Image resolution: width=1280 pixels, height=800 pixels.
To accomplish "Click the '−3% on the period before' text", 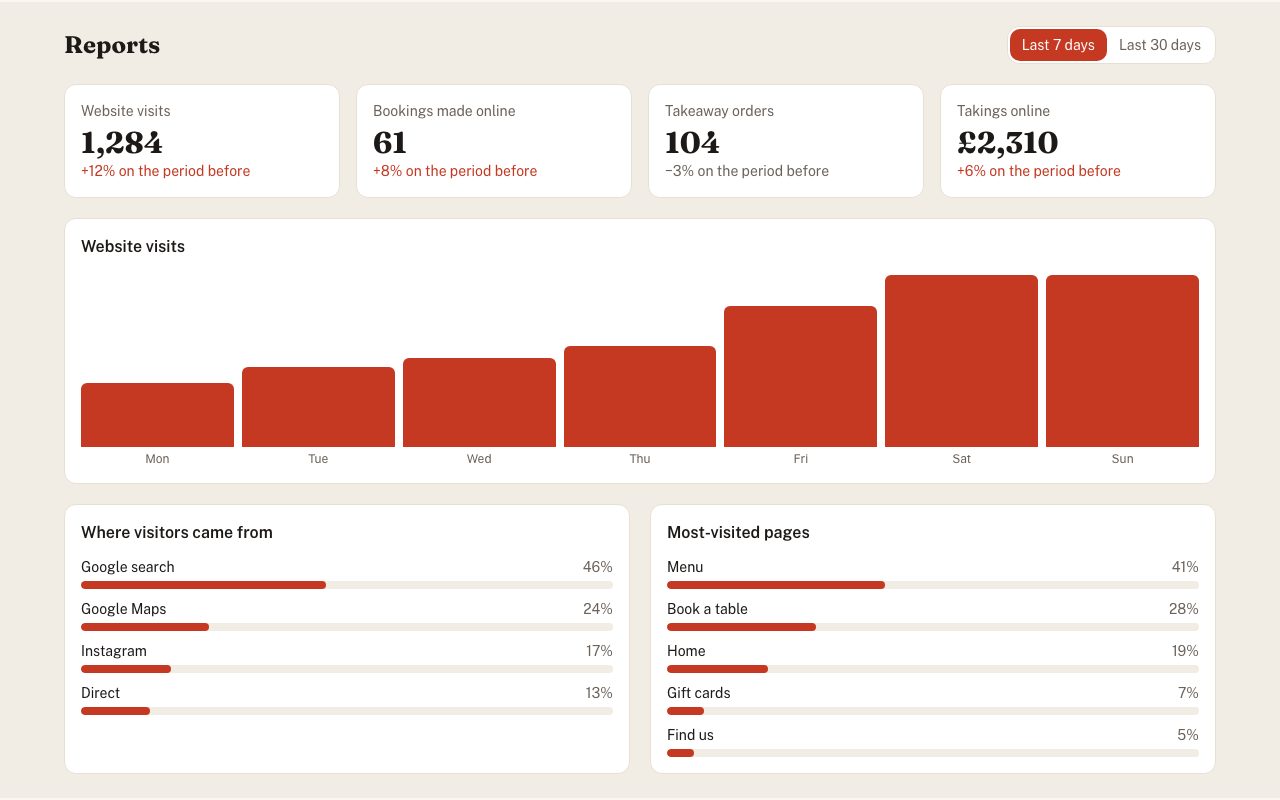I will [x=747, y=171].
